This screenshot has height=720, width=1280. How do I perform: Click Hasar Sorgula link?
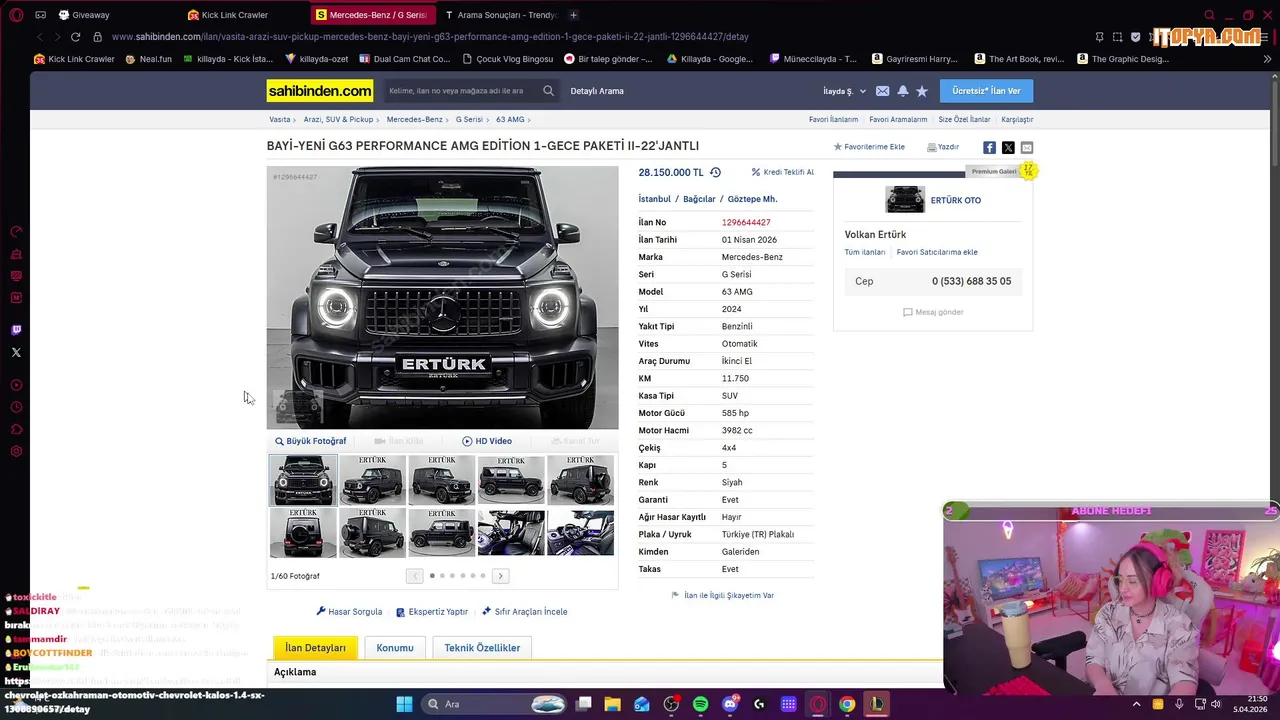[x=349, y=612]
